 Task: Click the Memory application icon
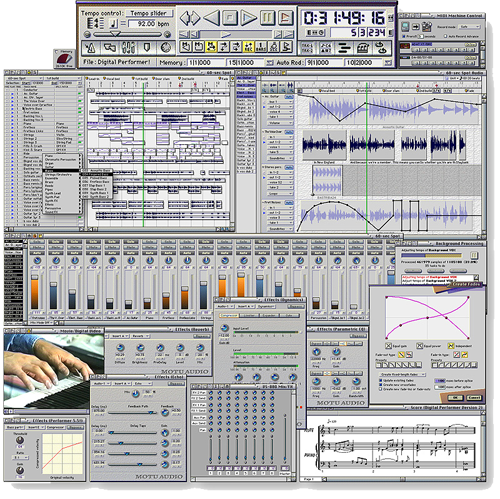pos(64,59)
